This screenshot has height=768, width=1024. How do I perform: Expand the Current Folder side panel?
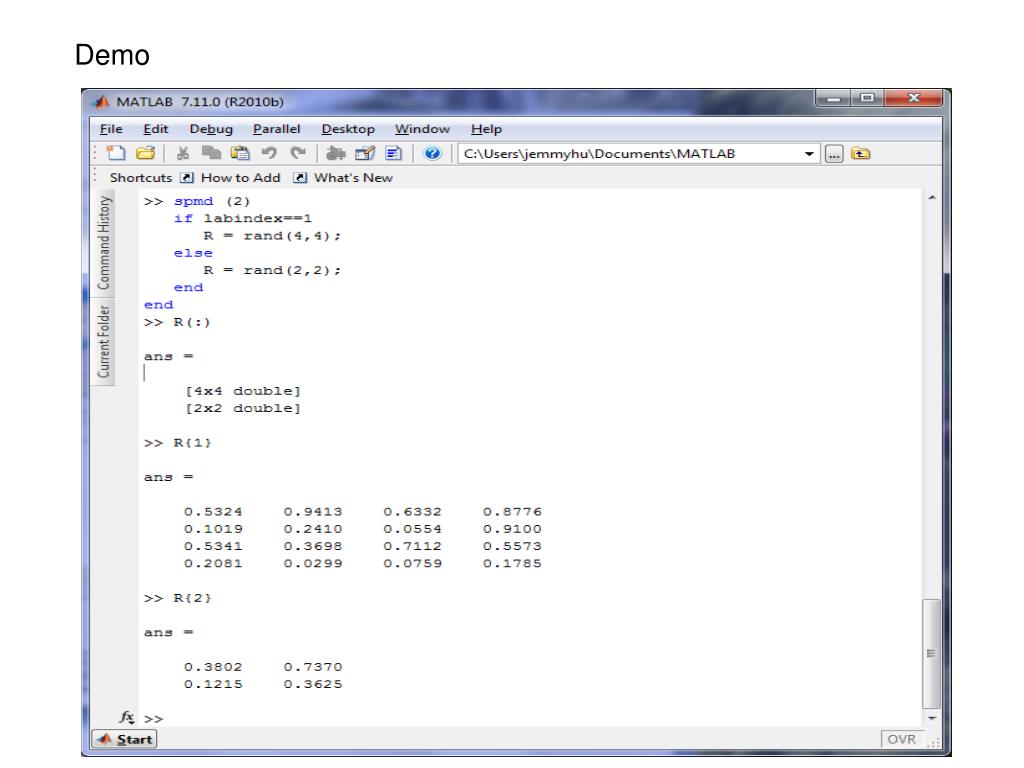(x=103, y=341)
